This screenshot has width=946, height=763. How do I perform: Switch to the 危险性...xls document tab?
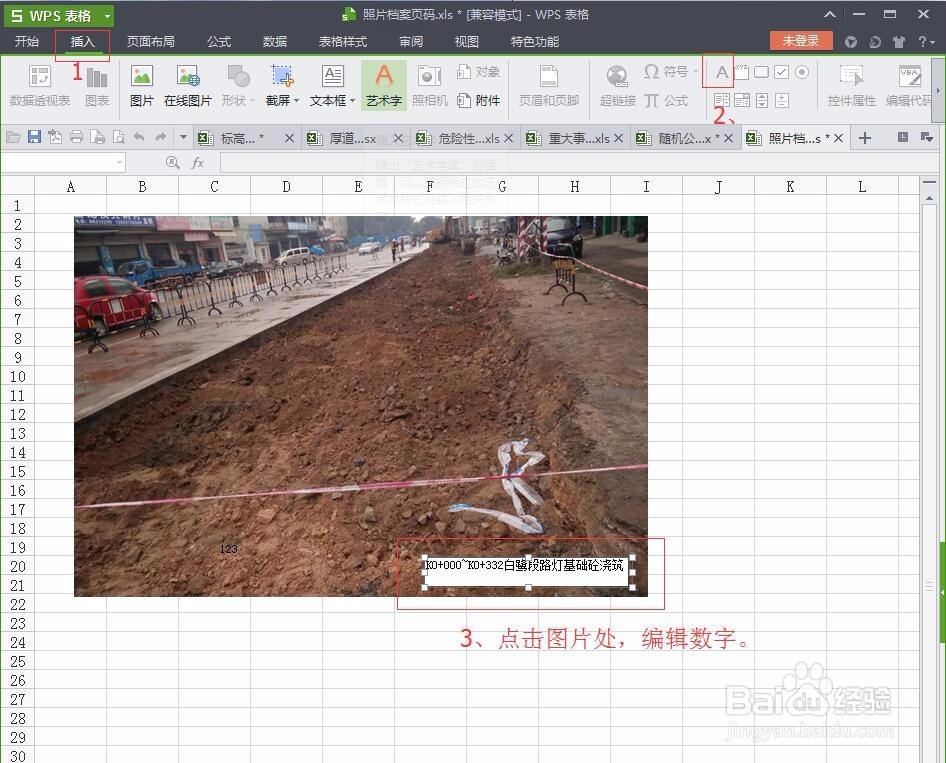pos(463,138)
